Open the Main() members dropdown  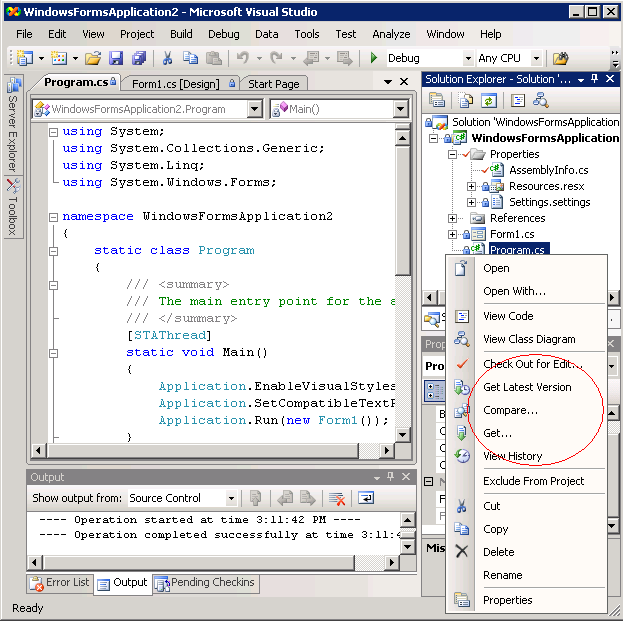[x=400, y=109]
